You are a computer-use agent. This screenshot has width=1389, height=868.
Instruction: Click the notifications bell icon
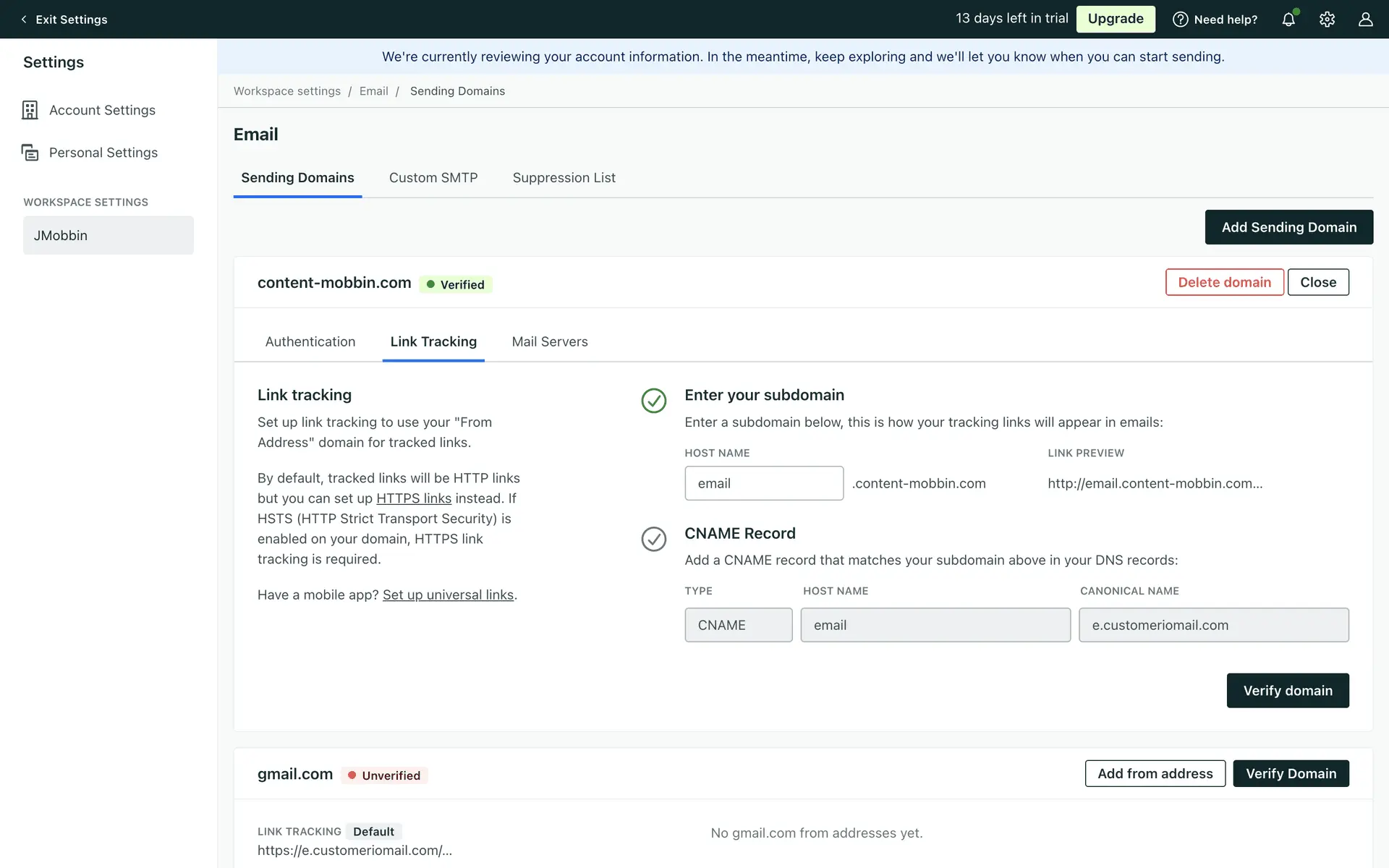click(x=1288, y=20)
